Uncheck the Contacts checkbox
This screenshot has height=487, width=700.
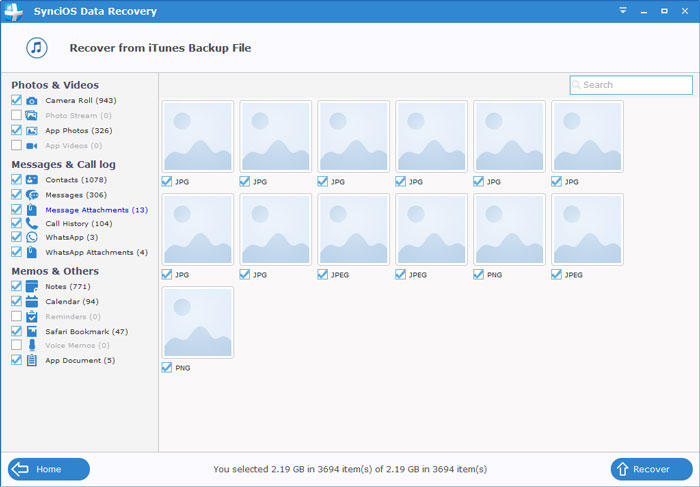click(16, 179)
